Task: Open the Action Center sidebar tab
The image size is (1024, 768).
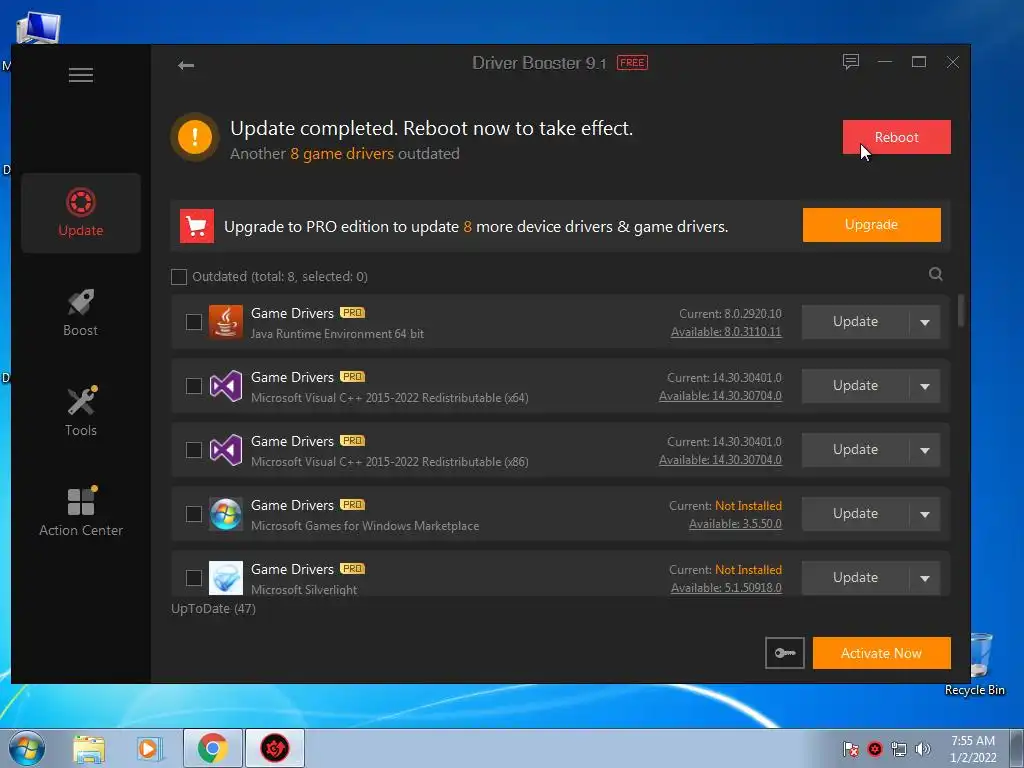Action: click(x=81, y=513)
